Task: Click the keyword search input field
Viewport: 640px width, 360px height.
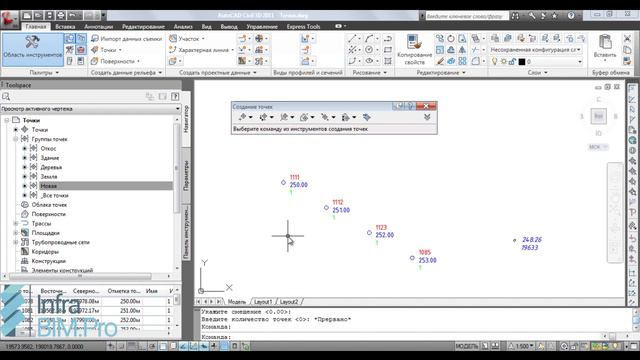Action: 467,16
